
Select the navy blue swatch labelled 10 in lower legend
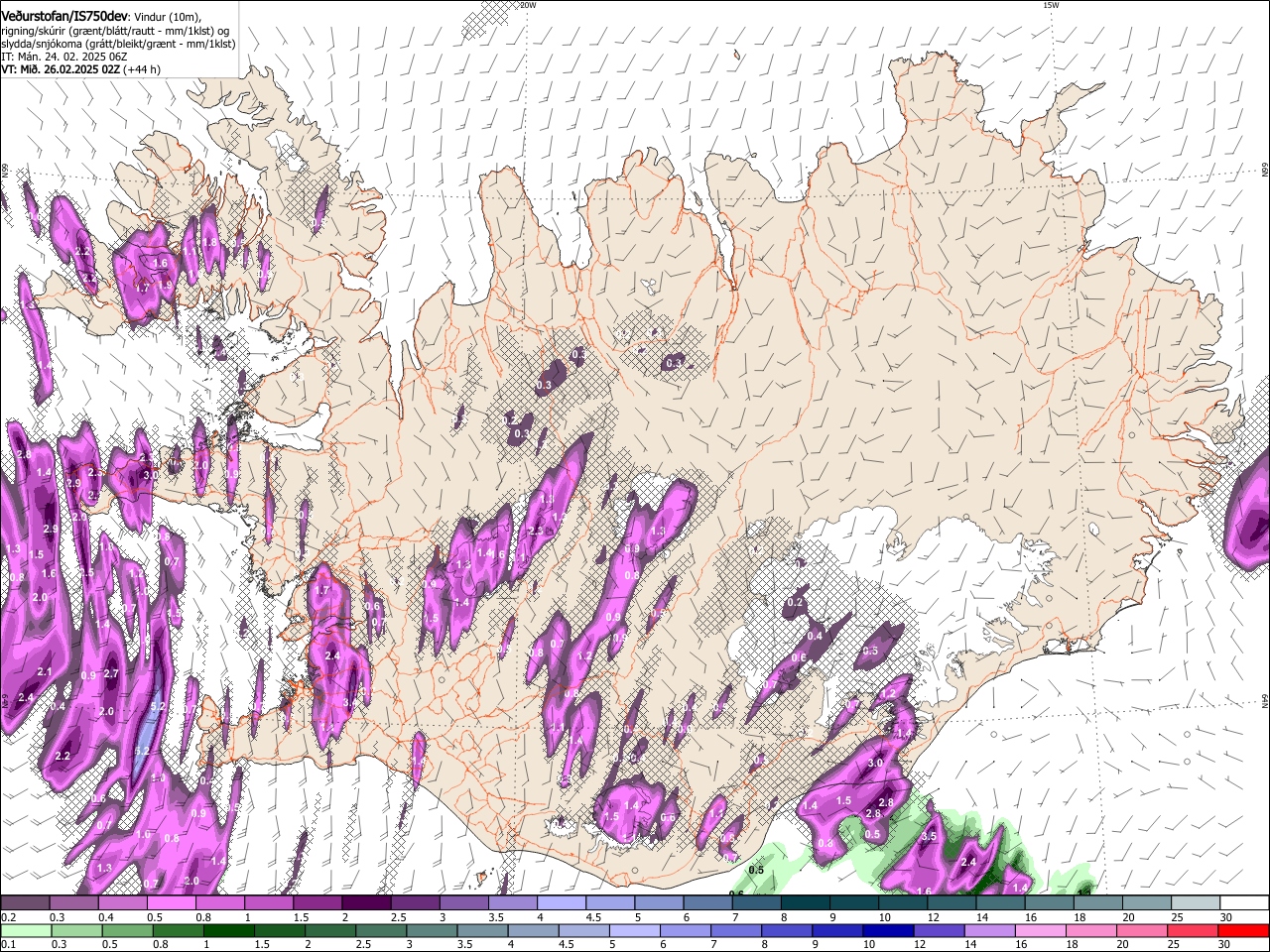point(889,930)
